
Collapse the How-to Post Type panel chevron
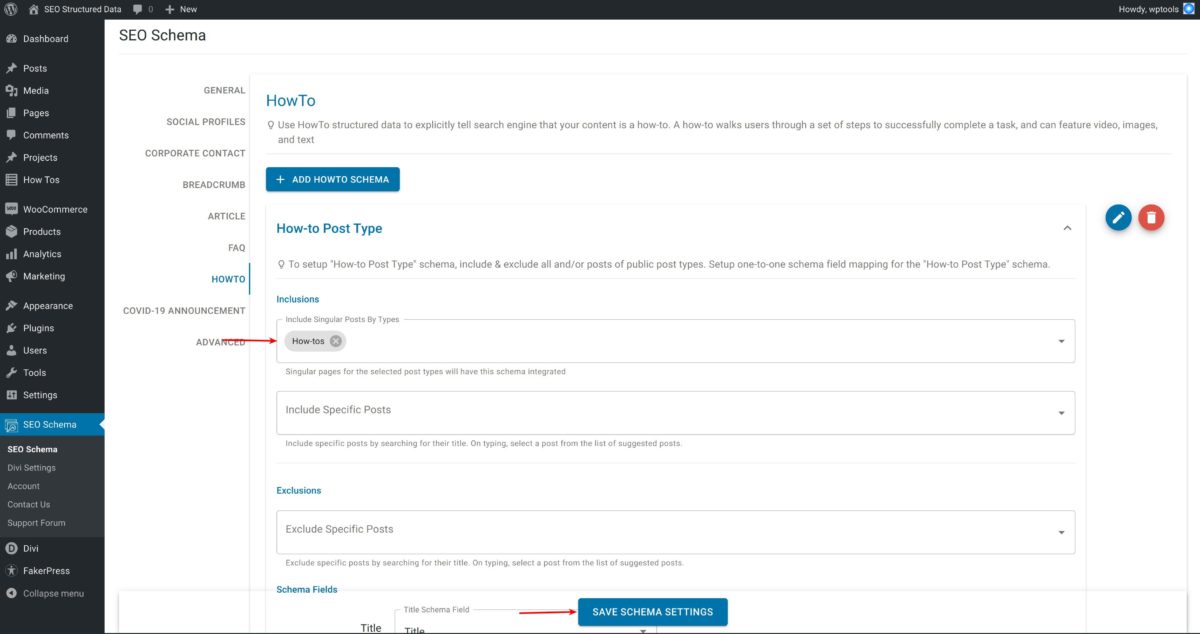1068,228
